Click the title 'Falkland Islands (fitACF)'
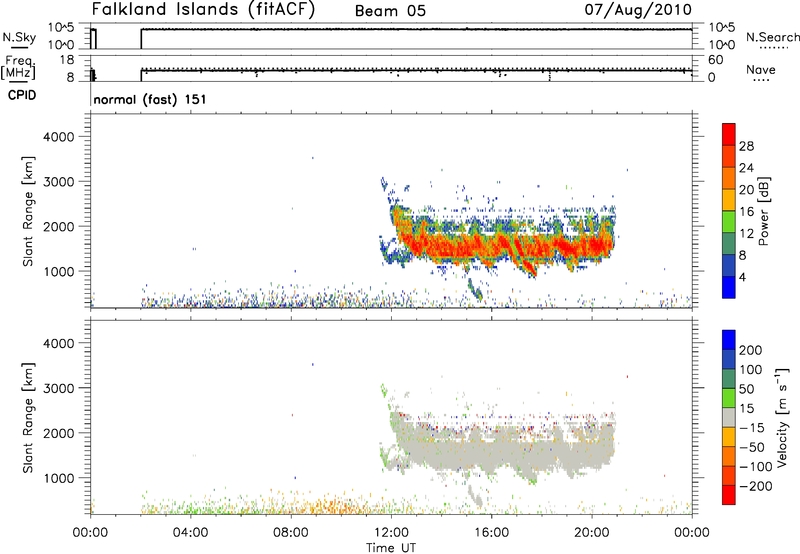This screenshot has height=554, width=800. [x=204, y=10]
